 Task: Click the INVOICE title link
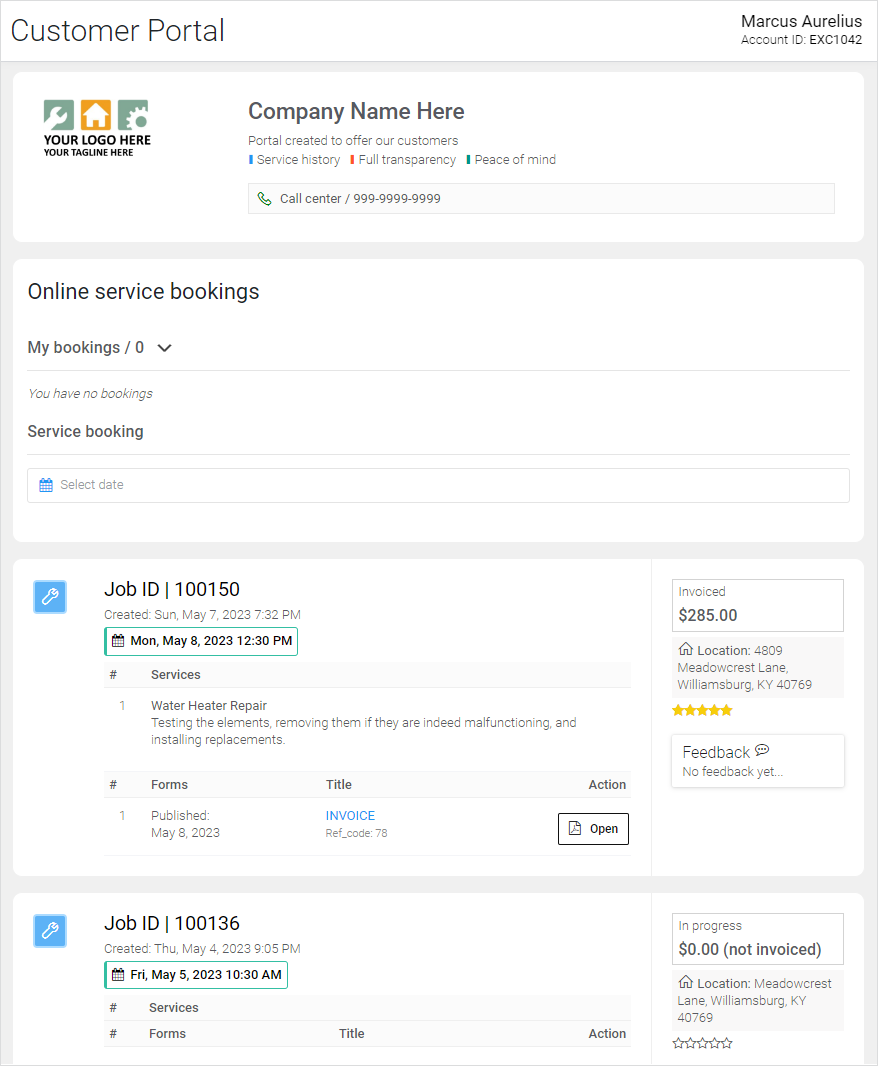coord(350,816)
